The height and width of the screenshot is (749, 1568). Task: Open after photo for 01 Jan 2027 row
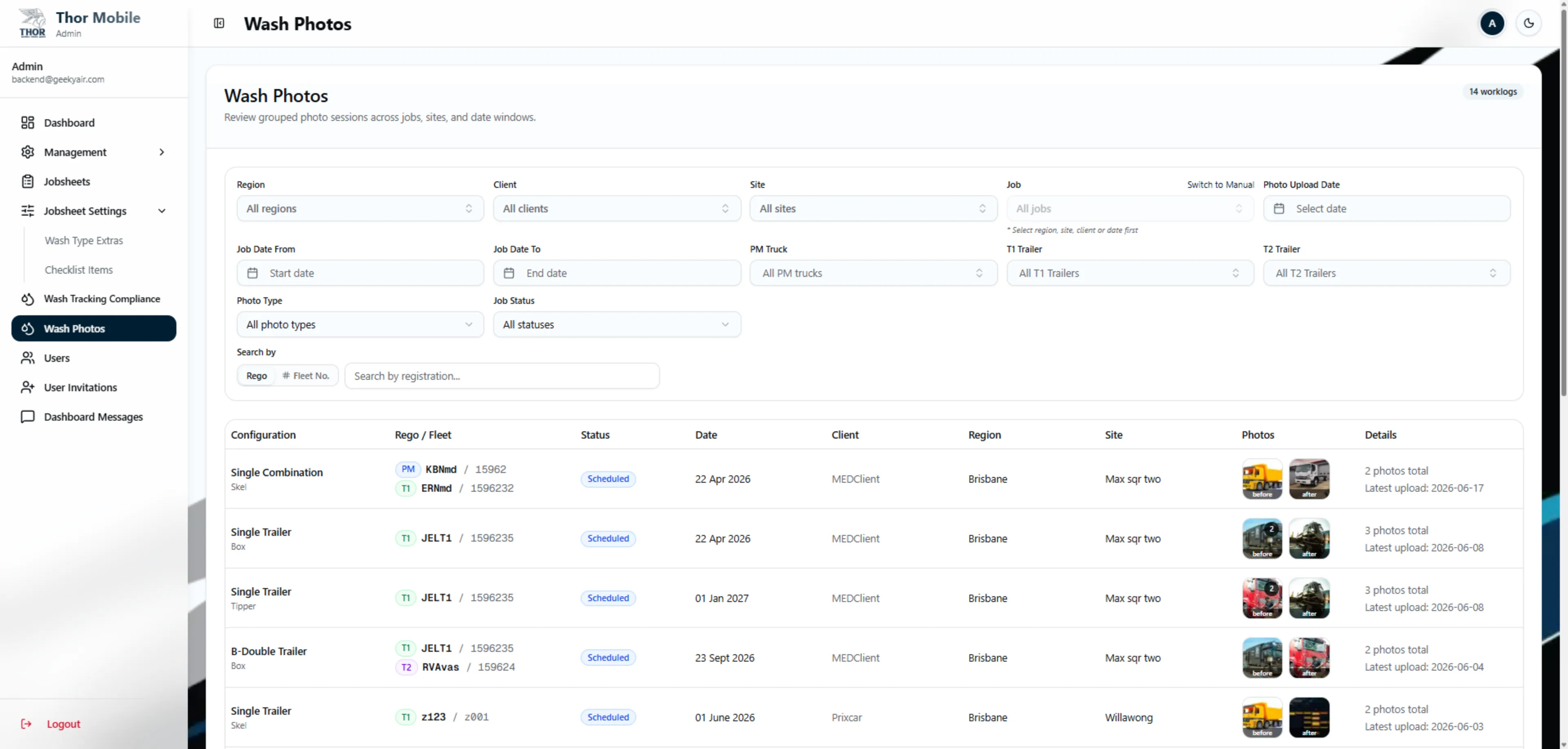(1309, 598)
